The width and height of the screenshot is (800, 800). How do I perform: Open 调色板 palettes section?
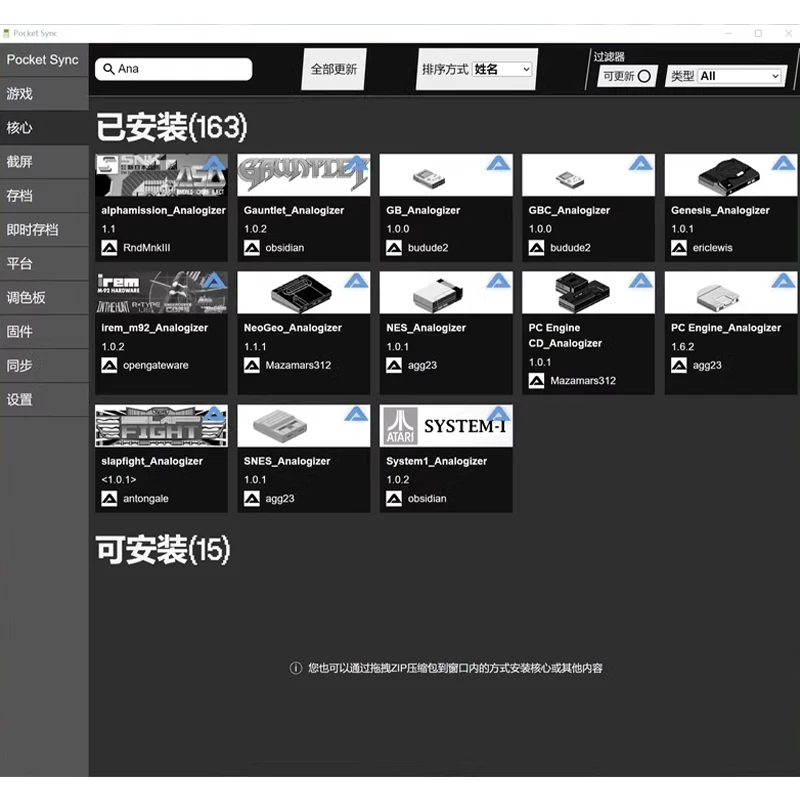point(44,297)
